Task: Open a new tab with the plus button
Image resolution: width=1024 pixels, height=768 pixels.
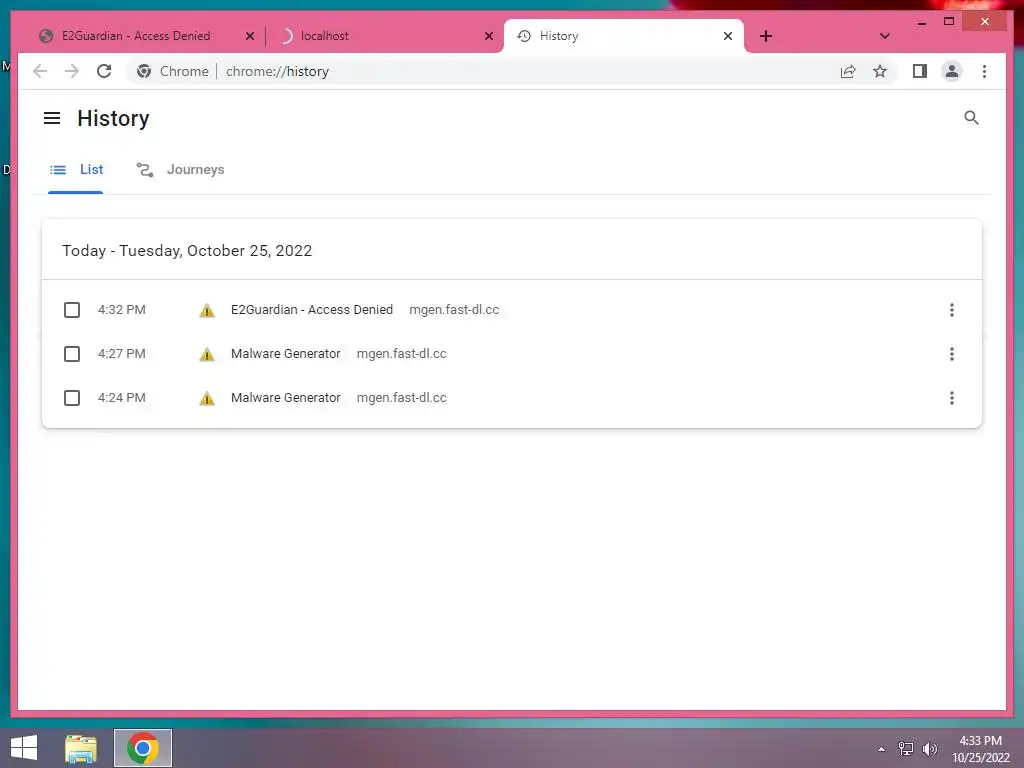Action: [x=765, y=36]
